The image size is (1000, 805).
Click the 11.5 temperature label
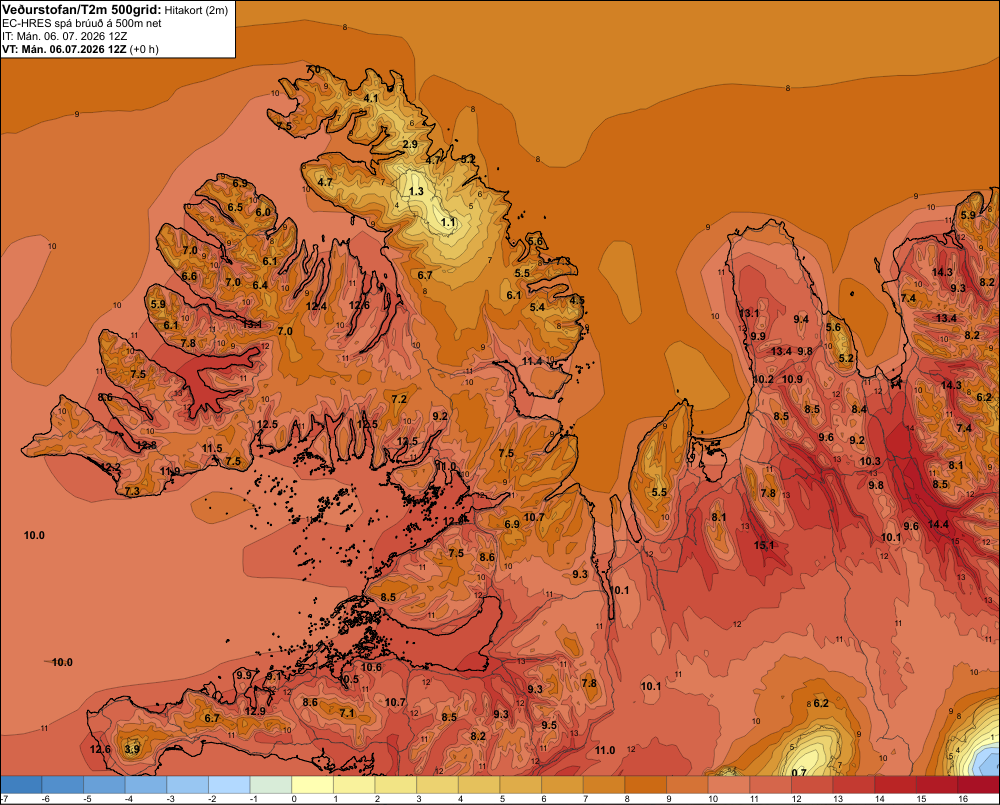[x=212, y=448]
